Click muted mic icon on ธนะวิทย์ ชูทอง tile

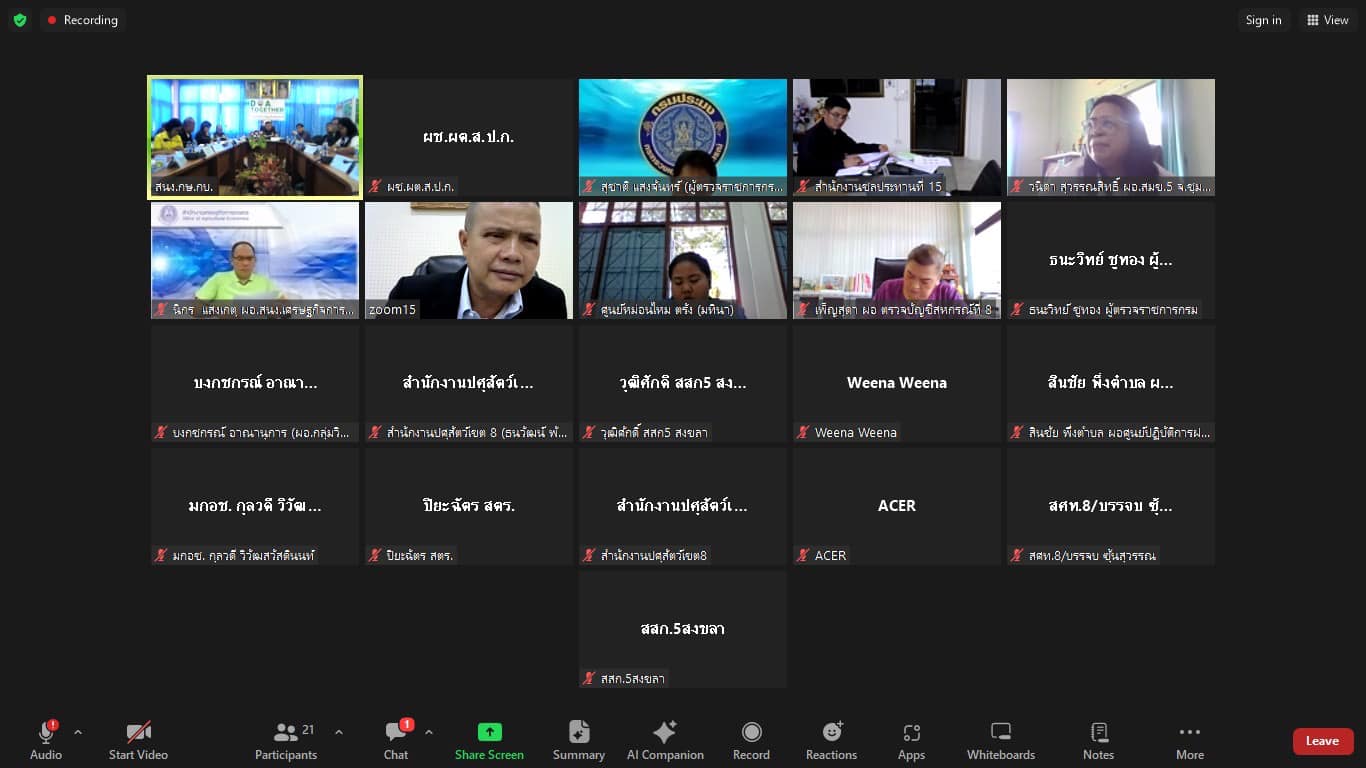1017,310
